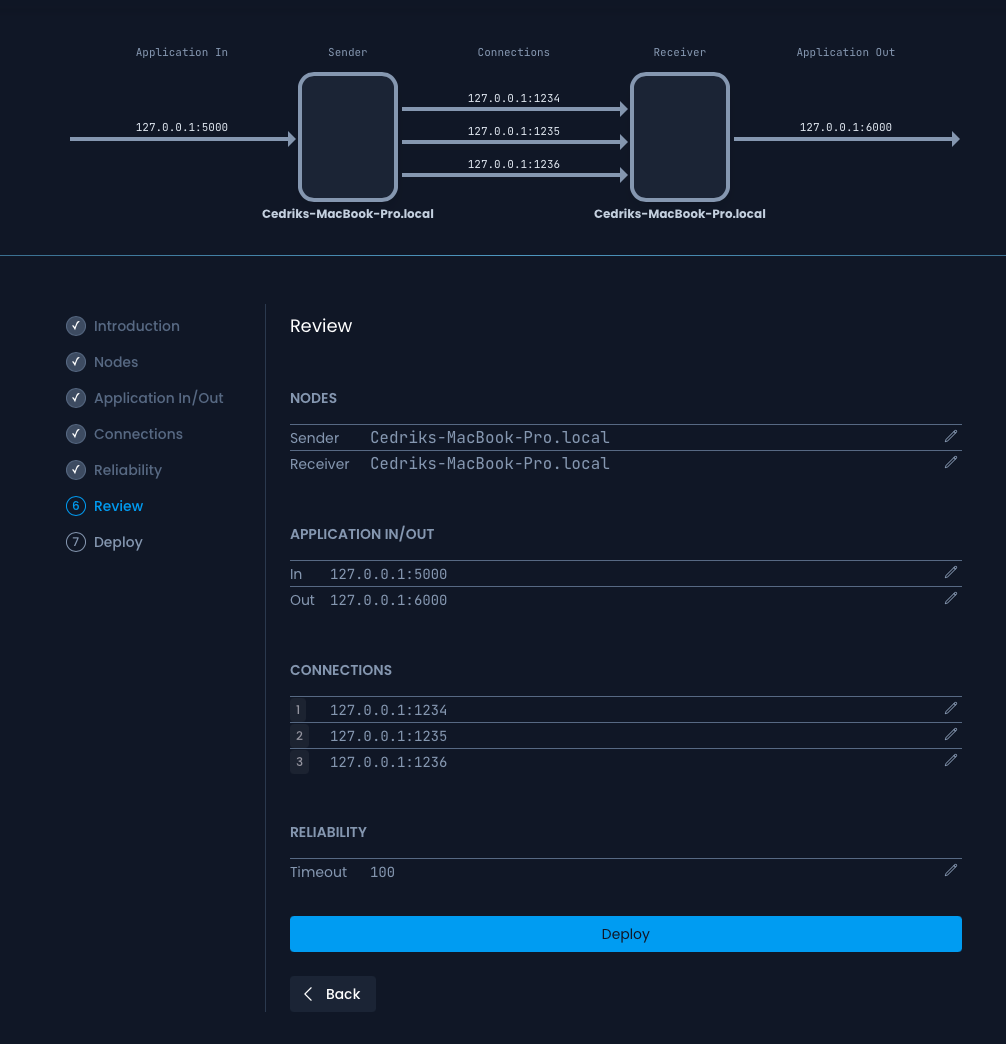Click pencil icon for Application Out address
Viewport: 1006px width, 1044px height.
[x=950, y=598]
